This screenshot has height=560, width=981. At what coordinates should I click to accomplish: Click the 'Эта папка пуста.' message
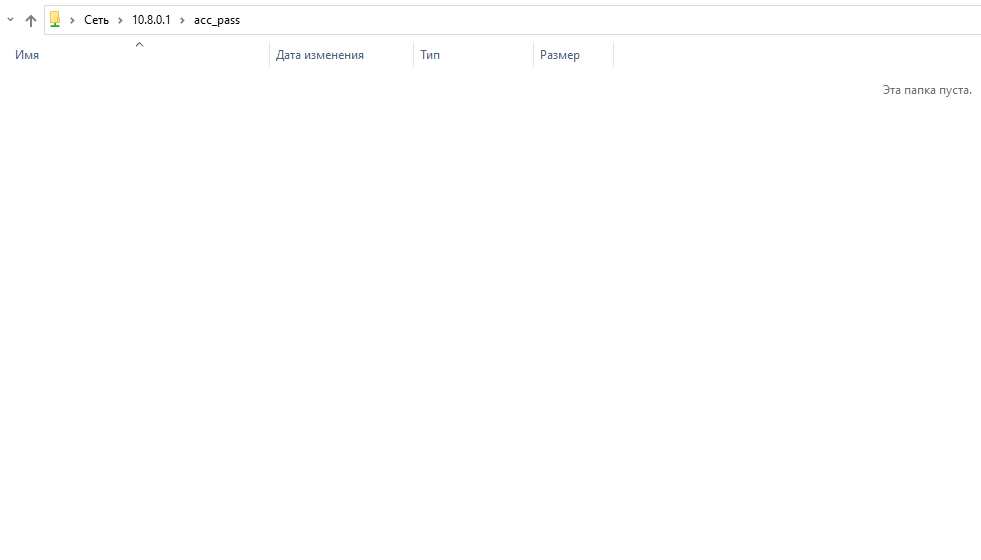click(927, 90)
